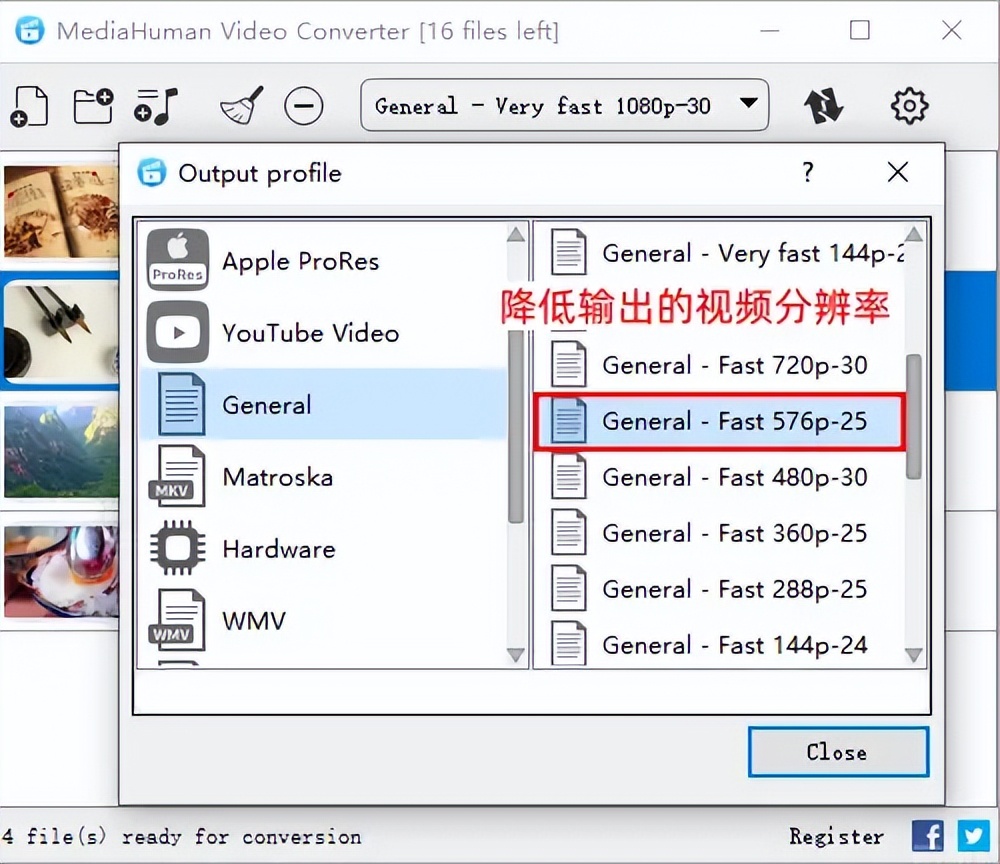
Task: Click the Register link
Action: click(x=836, y=836)
